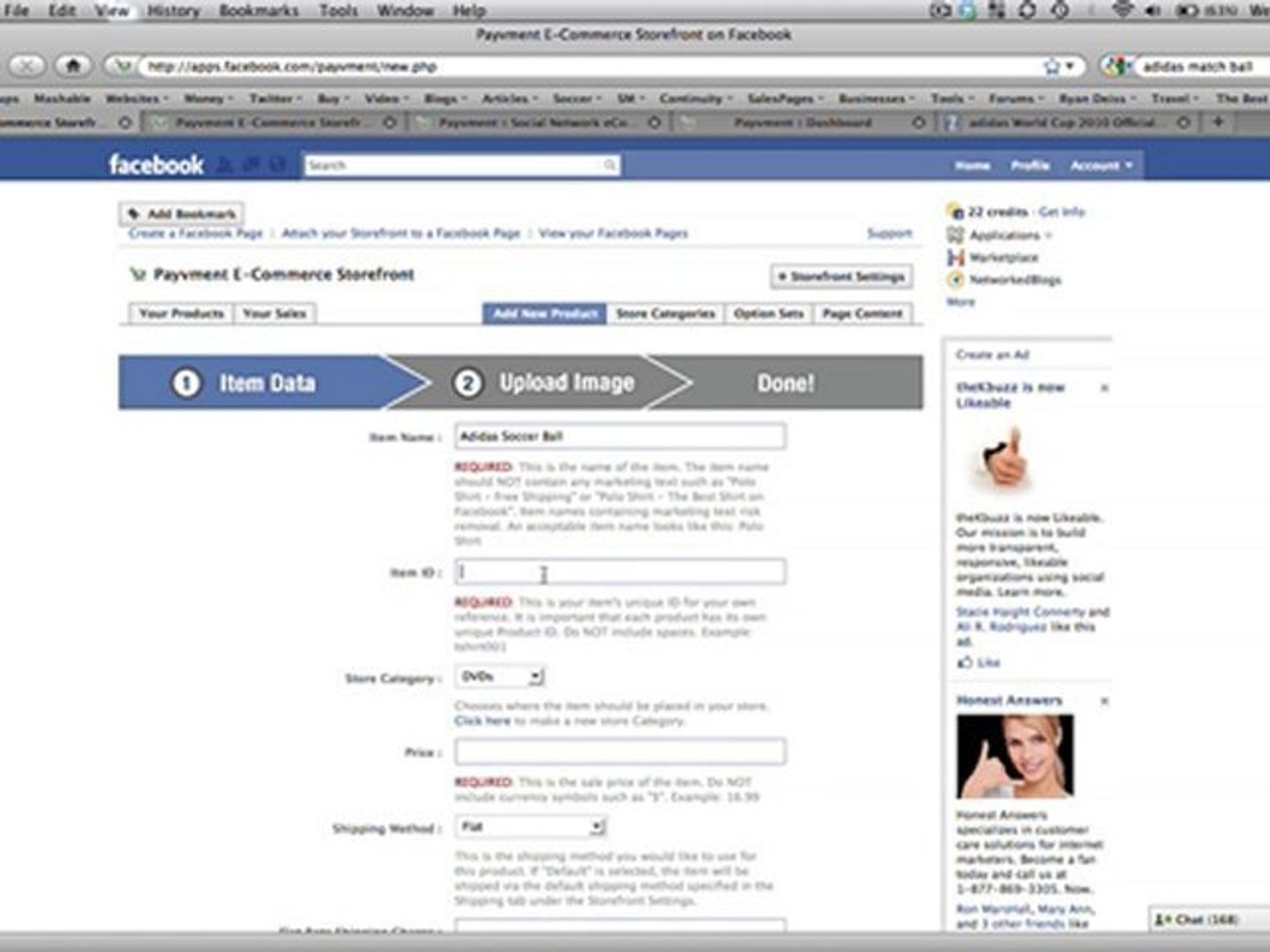Open the search engine selector icon
1270x952 pixels.
(x=1118, y=66)
